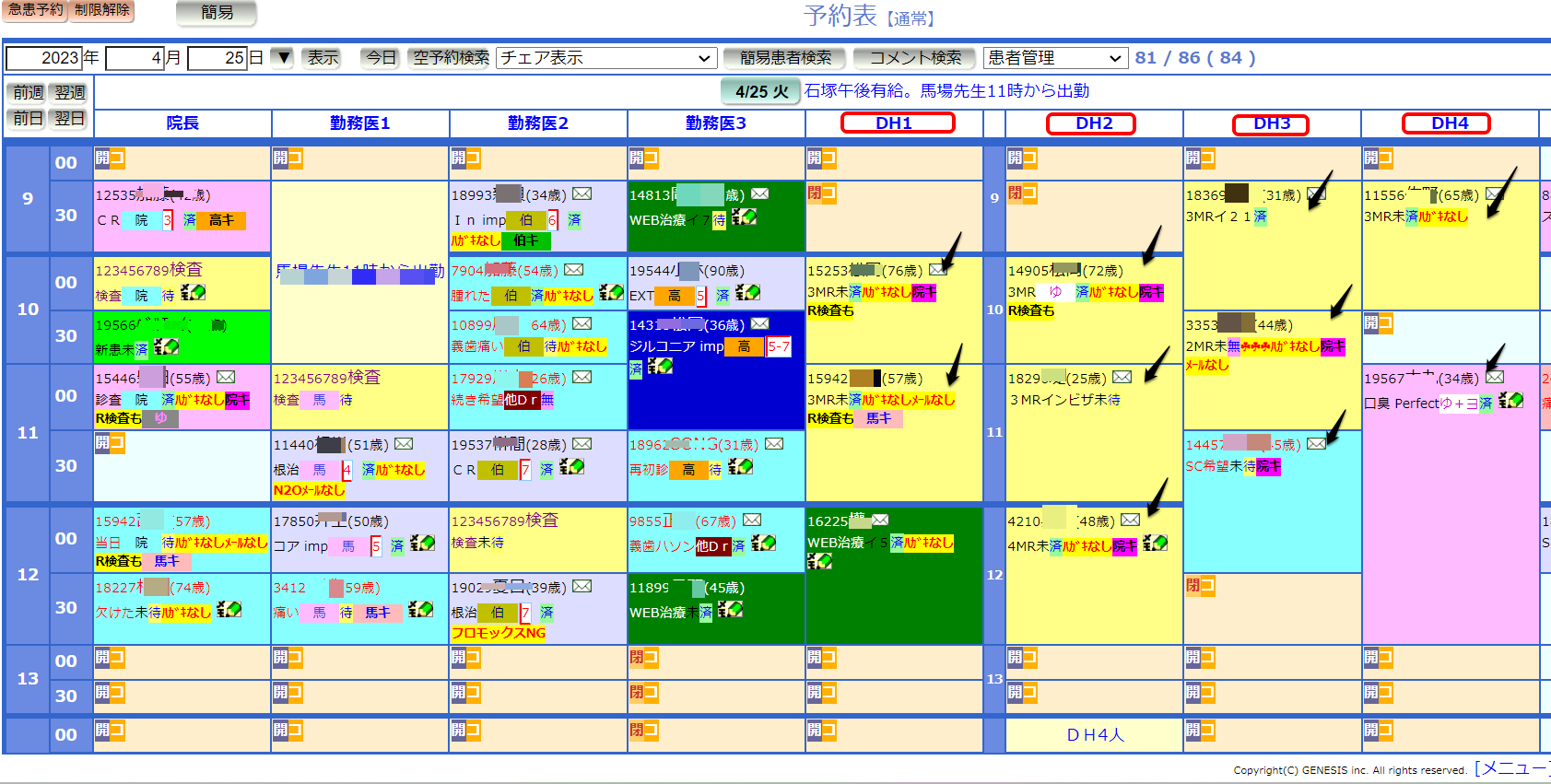Toggle the 開 marker in 院長 9:00 slot
Image resolution: width=1551 pixels, height=784 pixels.
(x=101, y=158)
